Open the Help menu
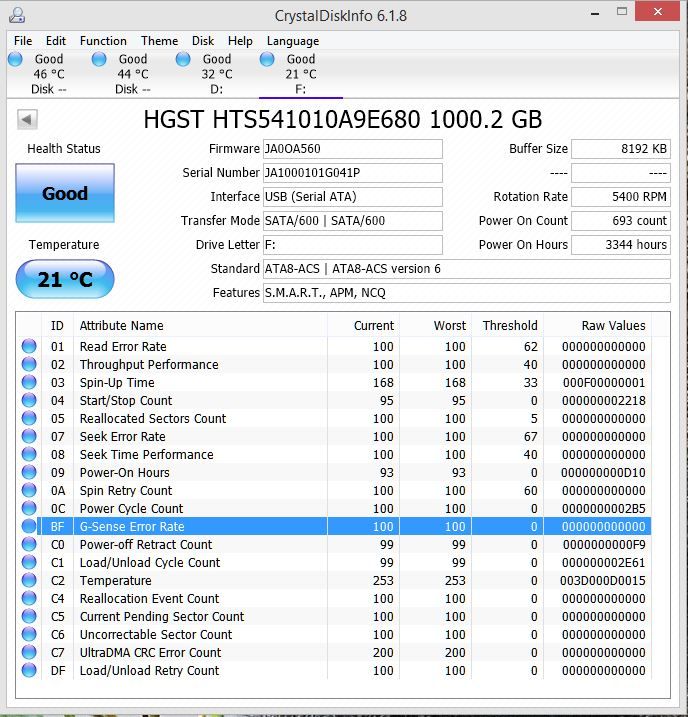This screenshot has width=688, height=717. [x=240, y=41]
